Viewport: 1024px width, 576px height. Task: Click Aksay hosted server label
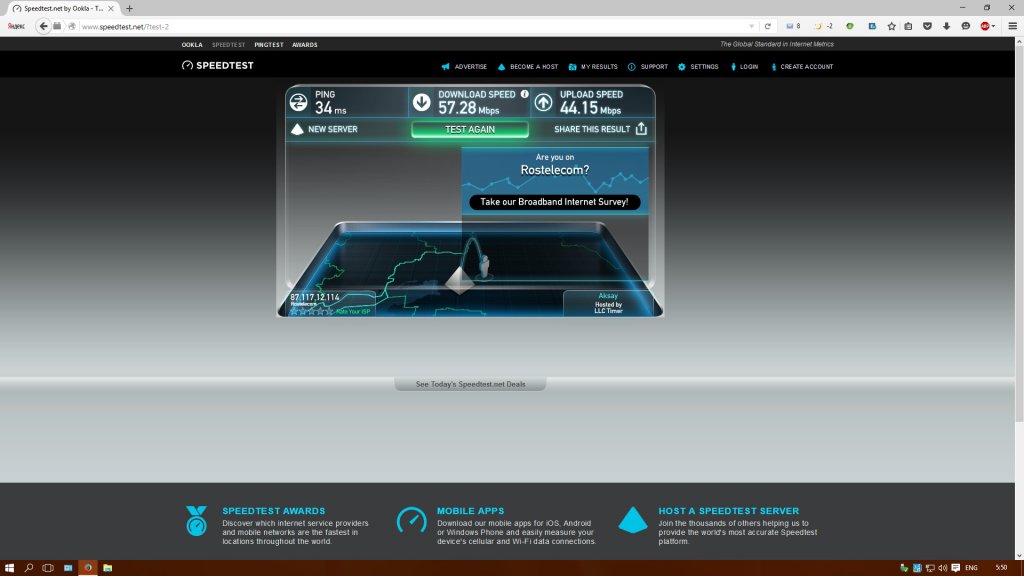click(x=608, y=303)
